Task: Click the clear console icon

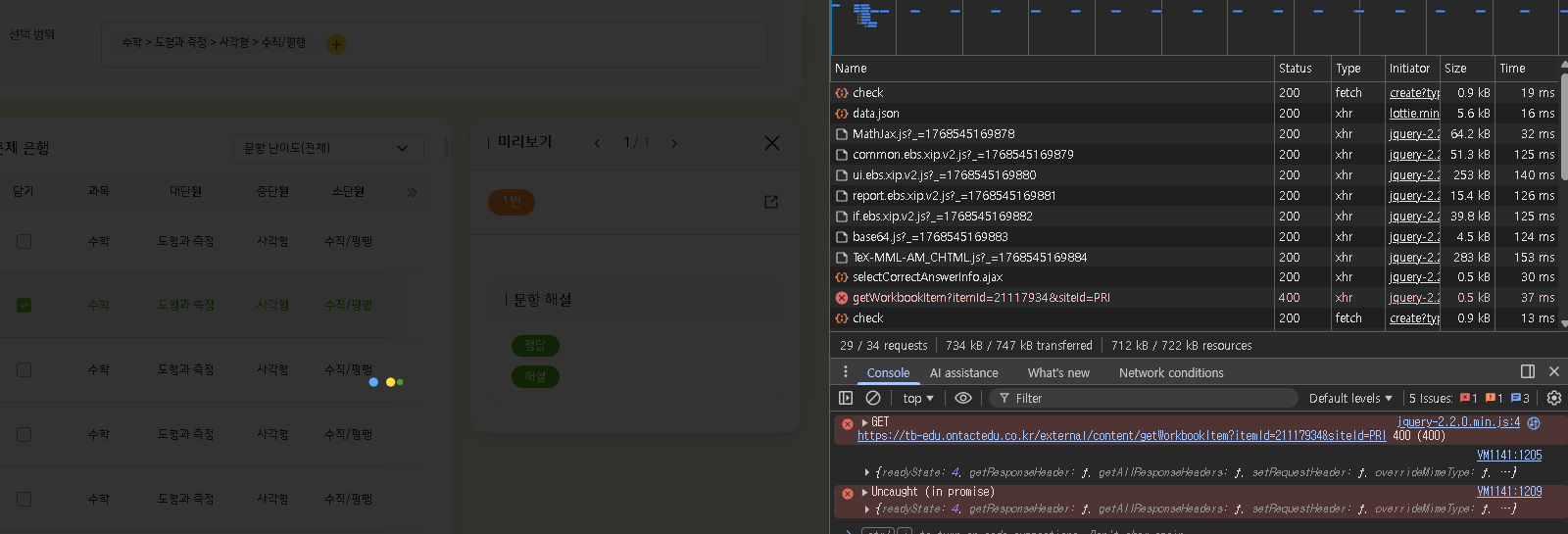Action: click(873, 398)
